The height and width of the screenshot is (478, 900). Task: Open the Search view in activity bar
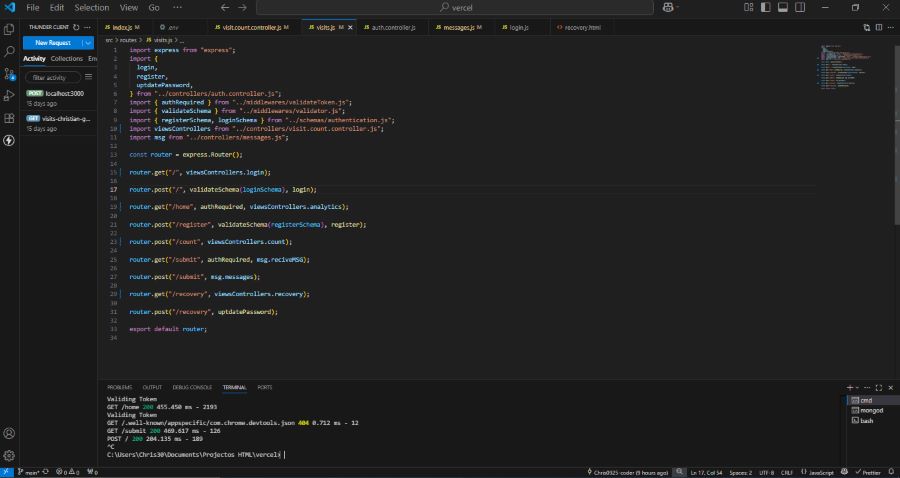coord(9,51)
